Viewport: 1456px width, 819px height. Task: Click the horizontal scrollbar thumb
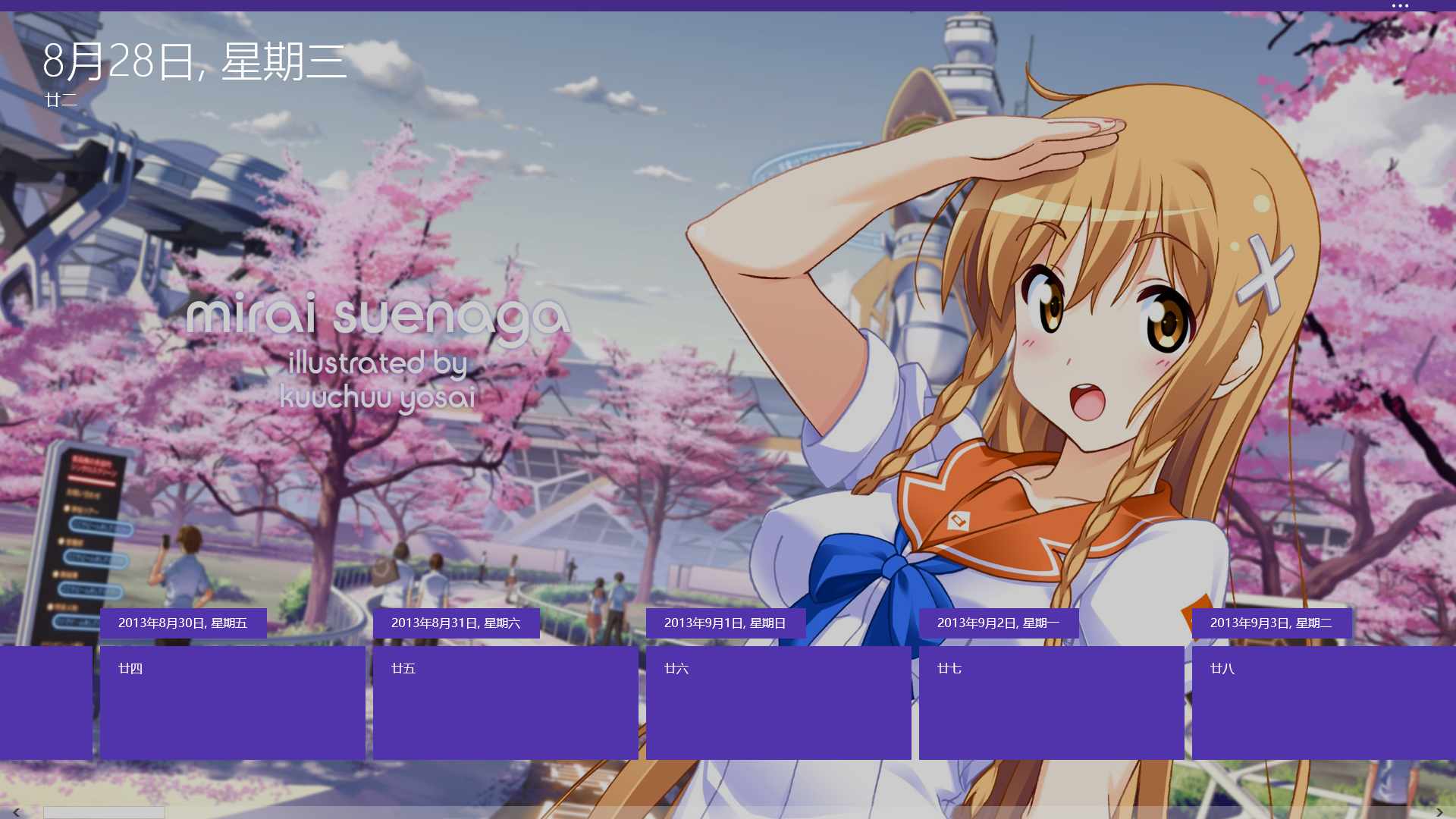104,812
